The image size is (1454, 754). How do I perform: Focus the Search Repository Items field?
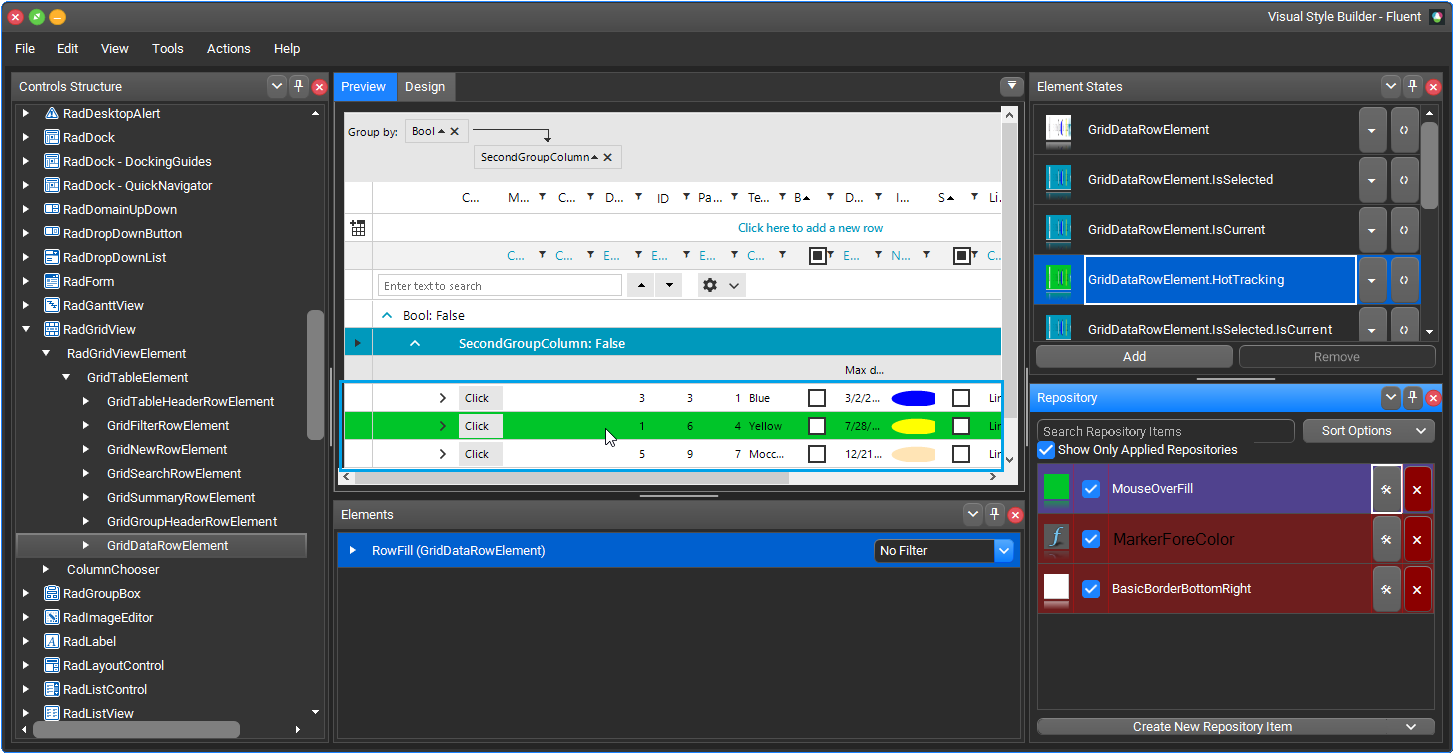(x=1166, y=431)
